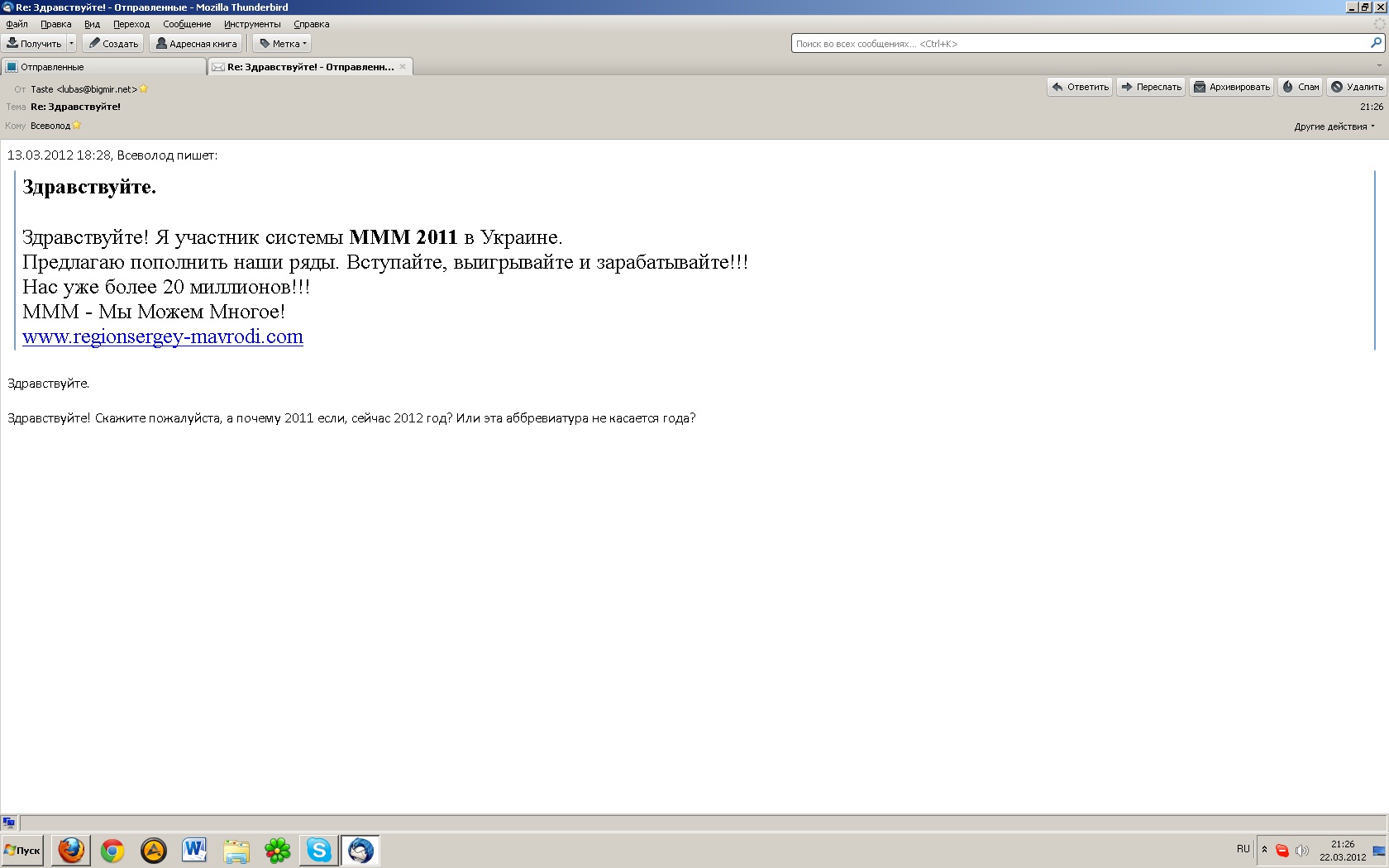Open the www.regionsergey-mavrodi.com link
The width and height of the screenshot is (1389, 868).
click(163, 336)
